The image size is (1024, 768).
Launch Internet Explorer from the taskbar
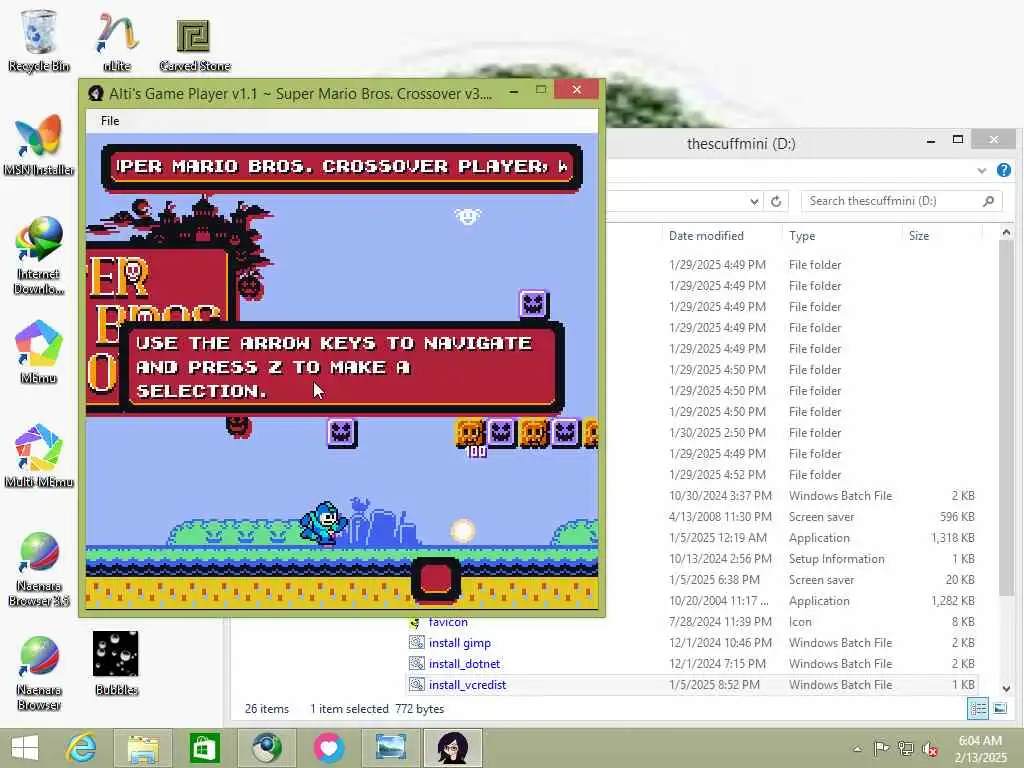82,748
